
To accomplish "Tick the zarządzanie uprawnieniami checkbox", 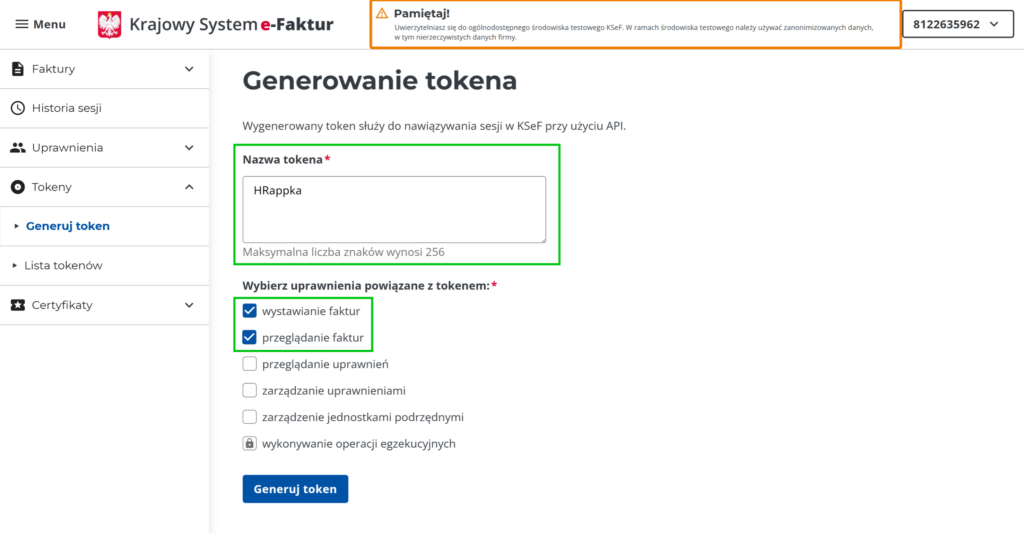I will pos(250,390).
